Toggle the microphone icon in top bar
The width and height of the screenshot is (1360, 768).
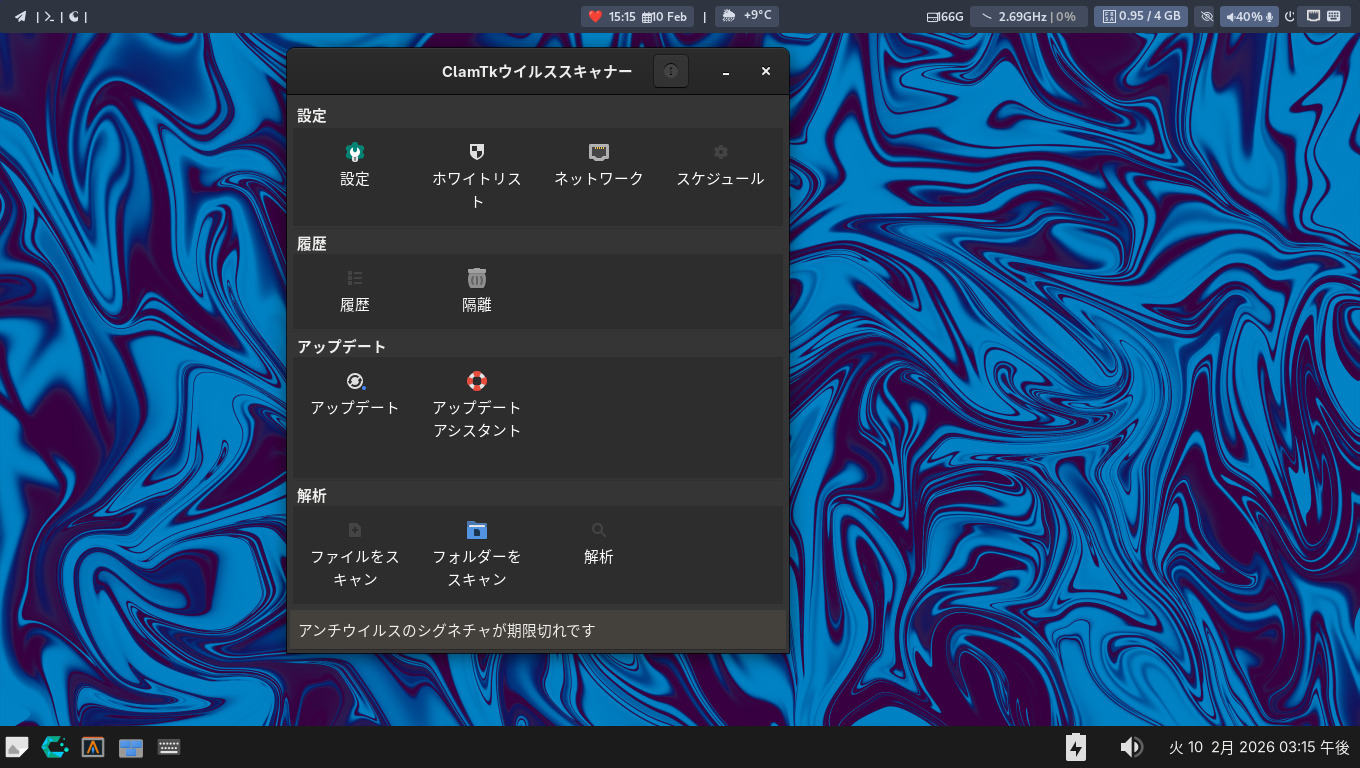point(1270,16)
